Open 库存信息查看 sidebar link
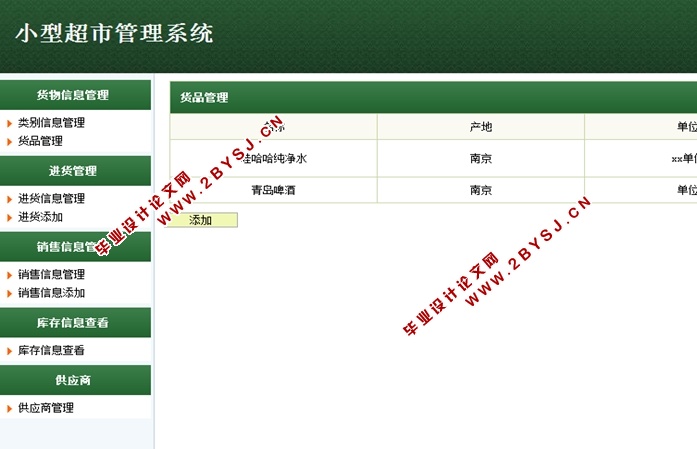Image resolution: width=697 pixels, height=449 pixels. click(51, 350)
